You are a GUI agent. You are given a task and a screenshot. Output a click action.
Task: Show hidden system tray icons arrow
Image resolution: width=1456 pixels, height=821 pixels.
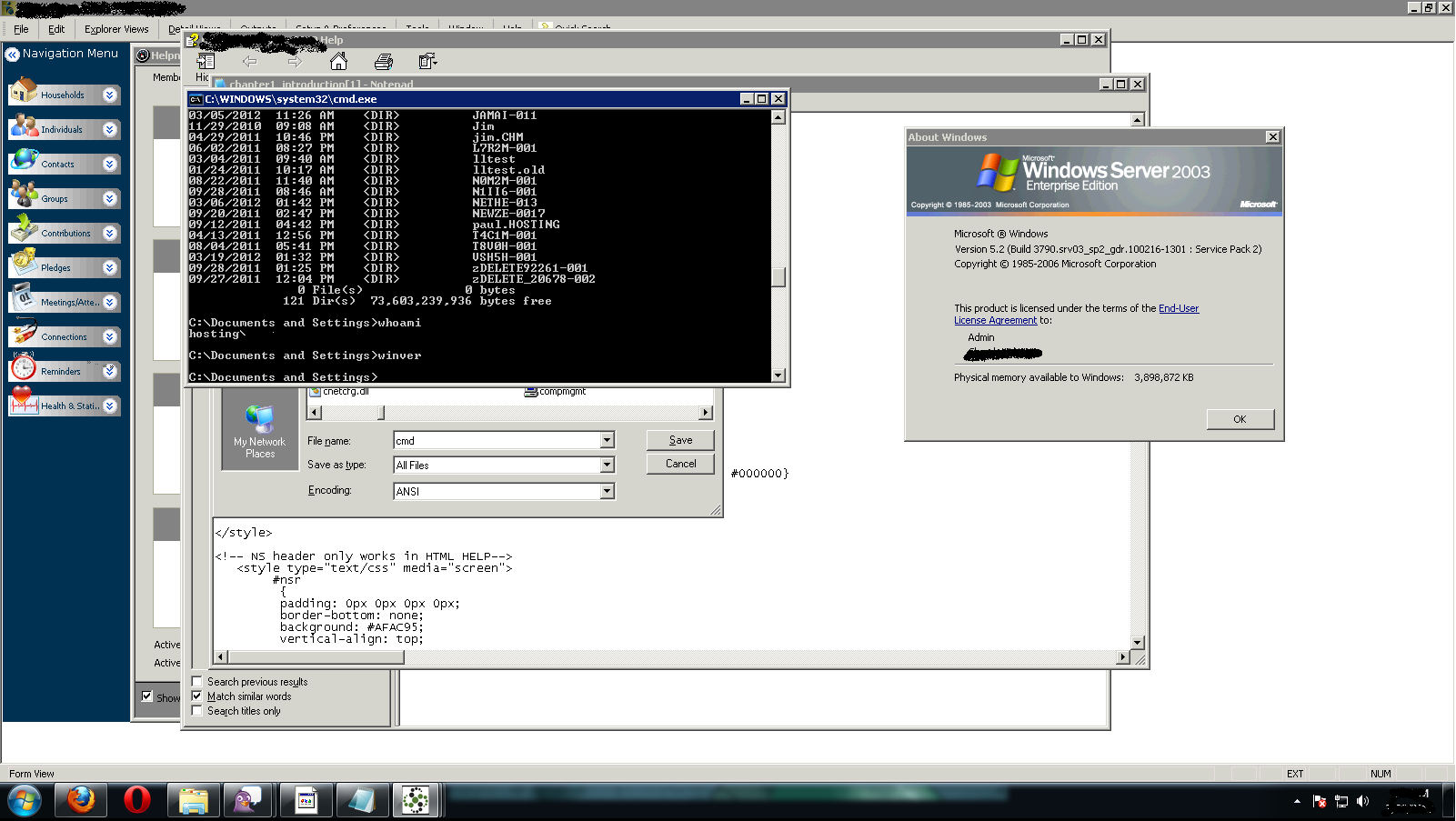1296,801
